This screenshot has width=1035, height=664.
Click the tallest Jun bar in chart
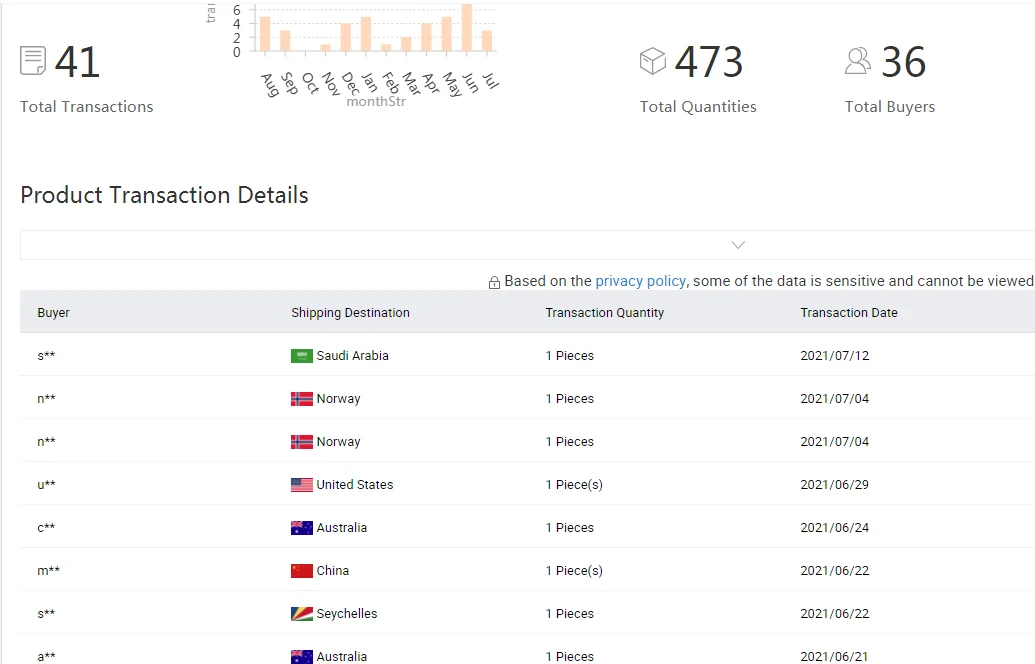pos(467,28)
